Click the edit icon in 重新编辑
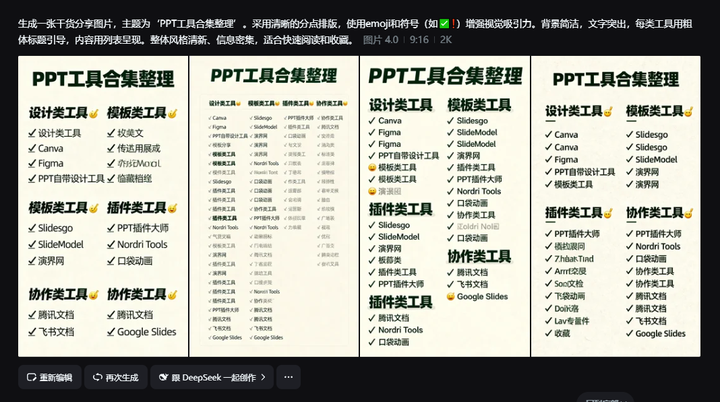720x402 pixels. pyautogui.click(x=31, y=377)
